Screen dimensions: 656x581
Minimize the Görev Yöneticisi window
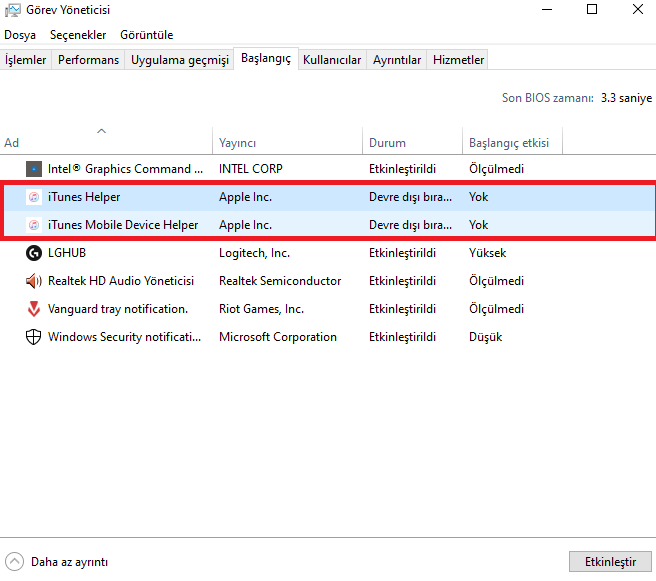coord(547,10)
